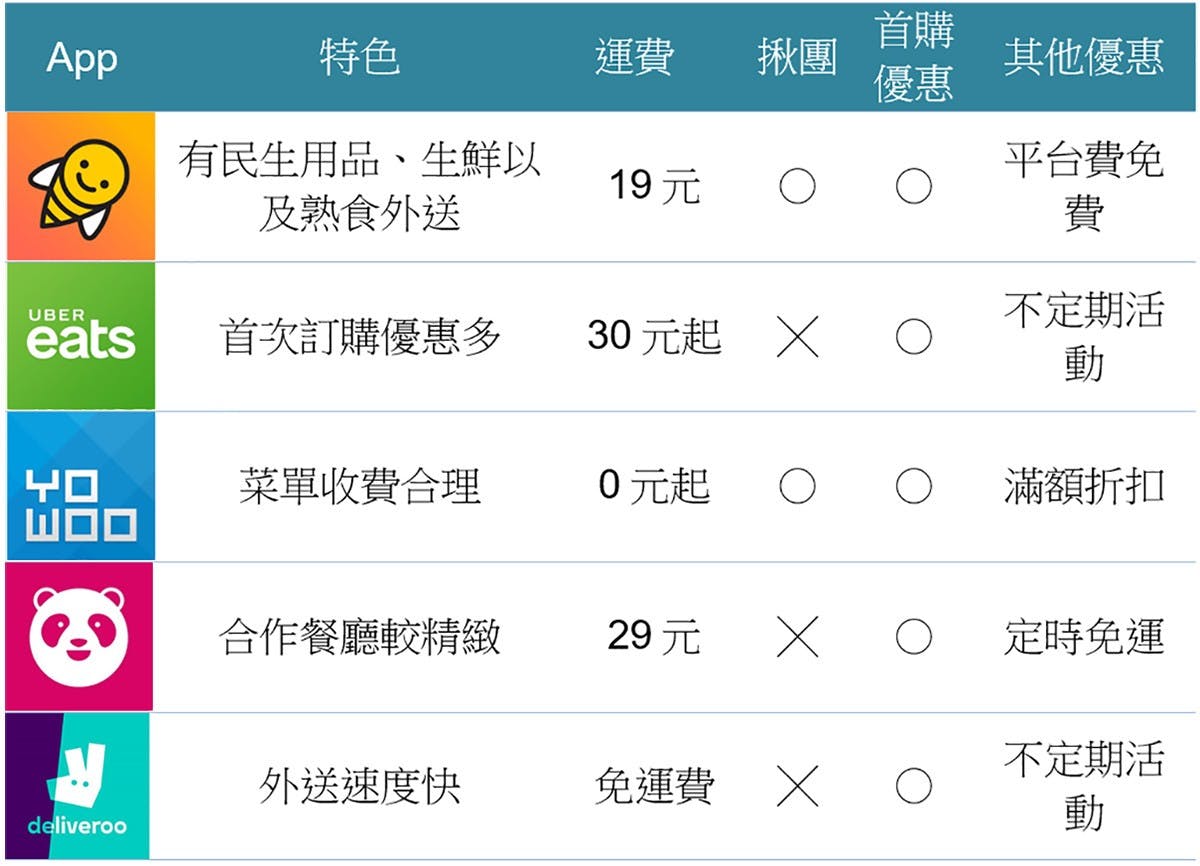Select the circle in Deliveroo 首購優惠 cell
This screenshot has height=866, width=1200.
[914, 786]
